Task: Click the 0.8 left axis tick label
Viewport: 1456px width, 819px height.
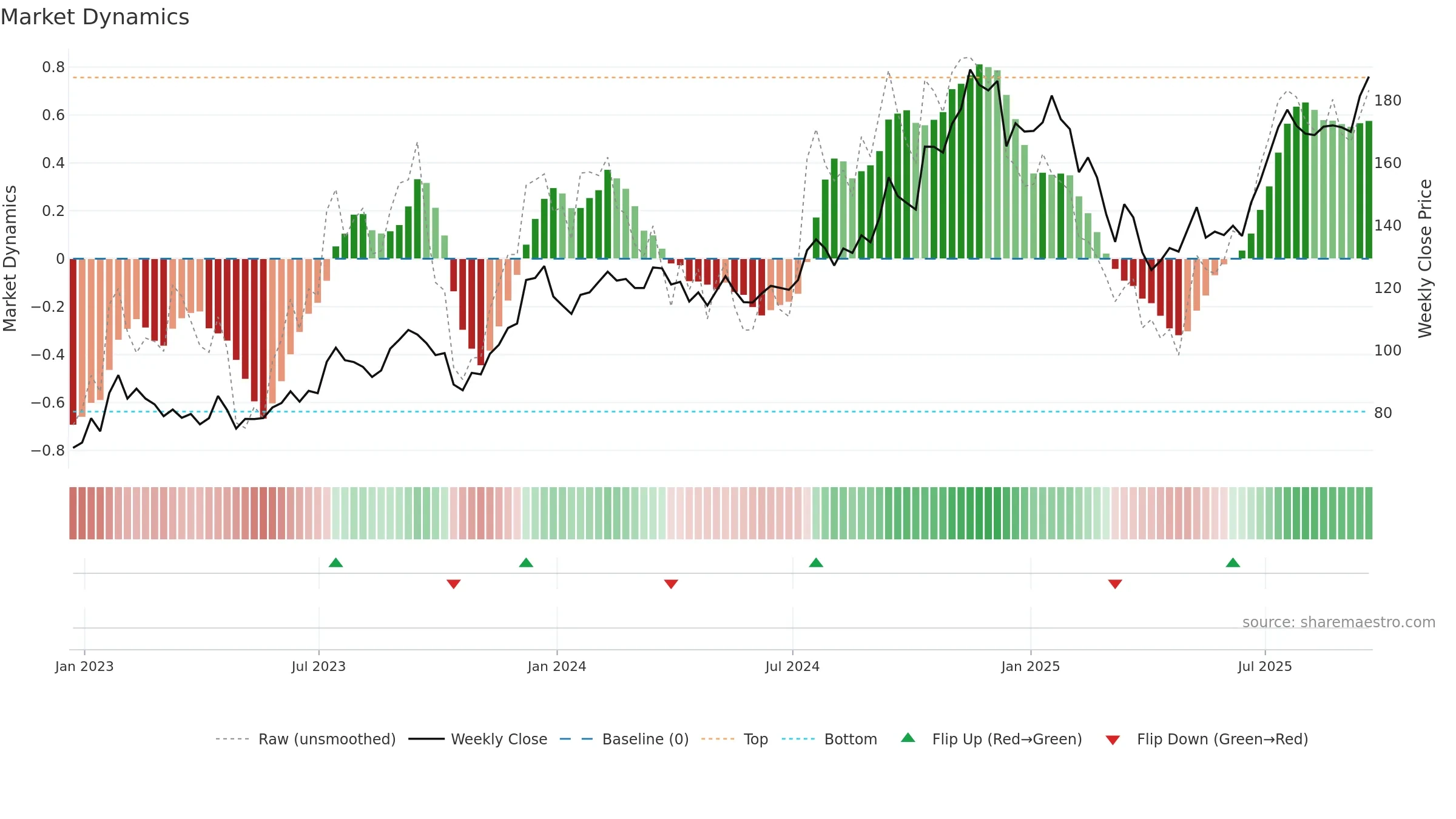Action: [x=53, y=67]
